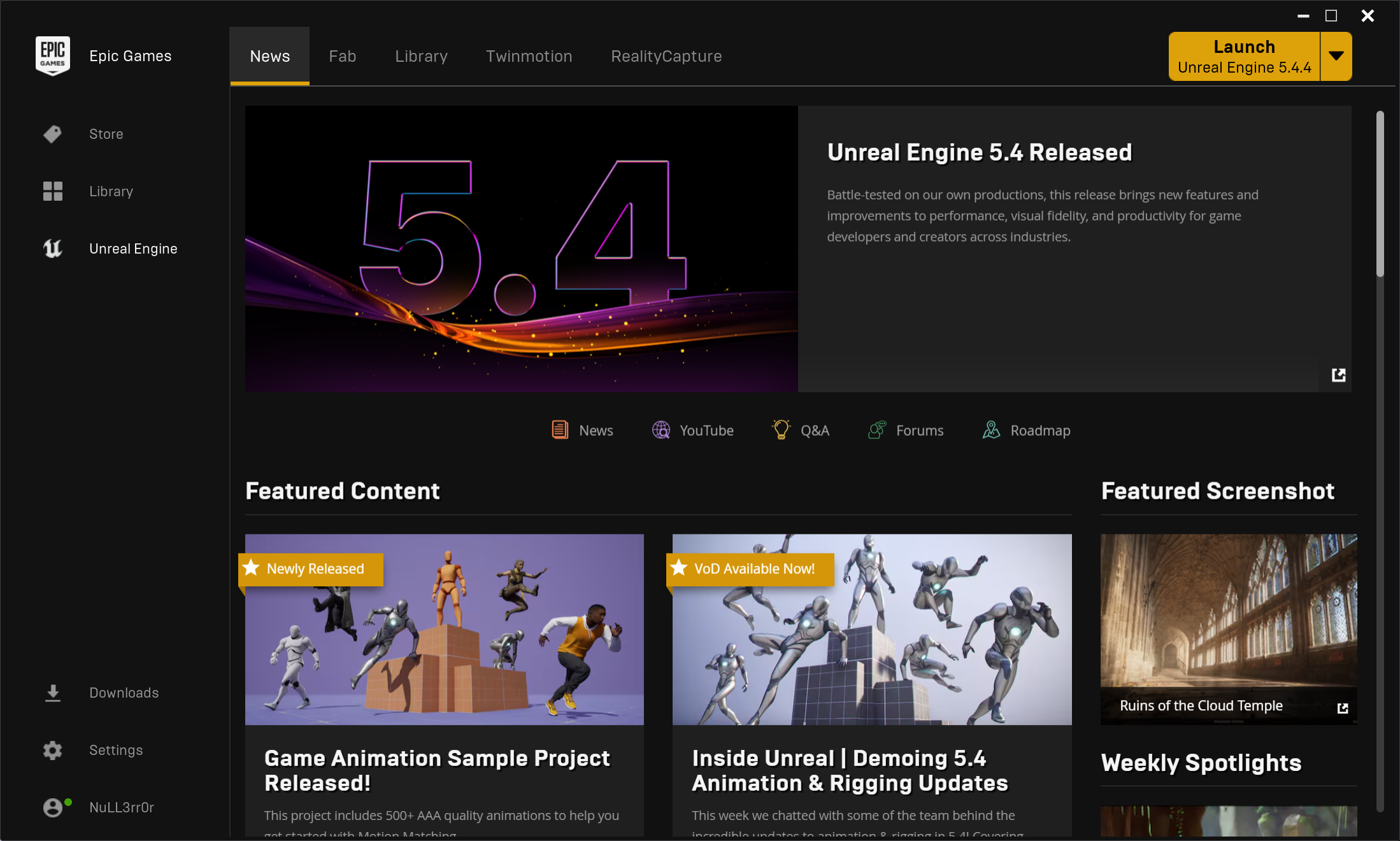1400x841 pixels.
Task: Open the 5.4 banner external link icon
Action: (1338, 375)
